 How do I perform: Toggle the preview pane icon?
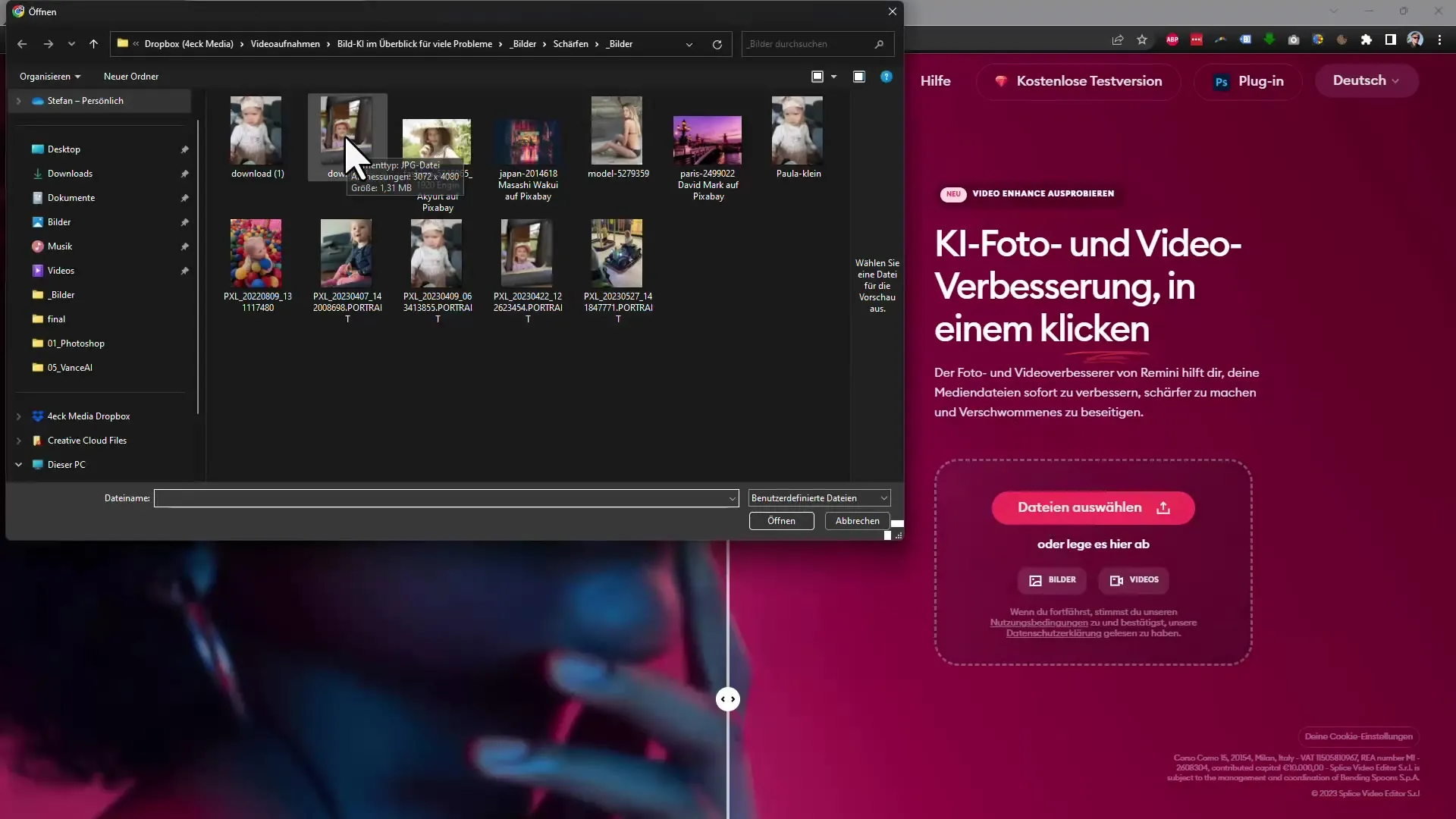[x=859, y=77]
